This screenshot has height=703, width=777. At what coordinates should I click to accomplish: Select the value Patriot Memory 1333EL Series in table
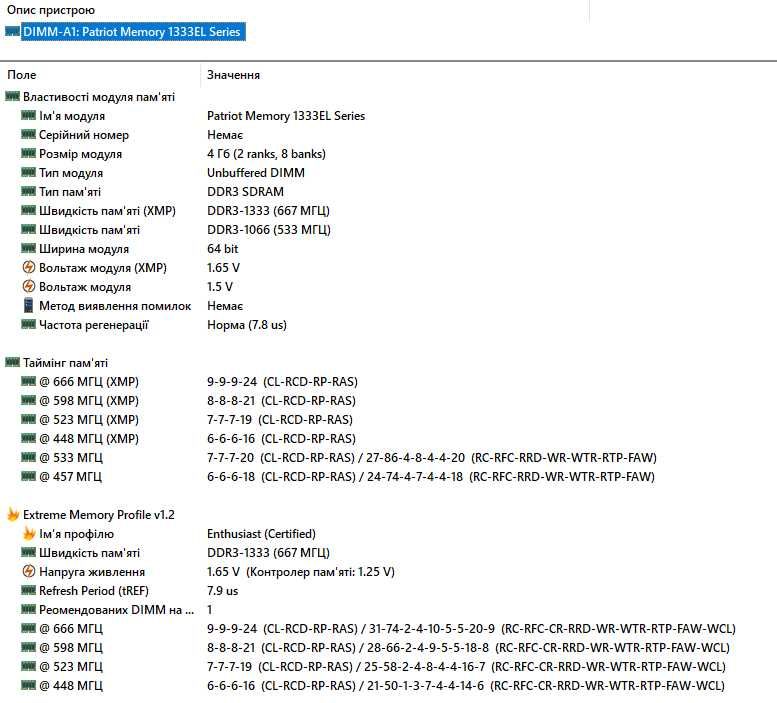(x=286, y=116)
